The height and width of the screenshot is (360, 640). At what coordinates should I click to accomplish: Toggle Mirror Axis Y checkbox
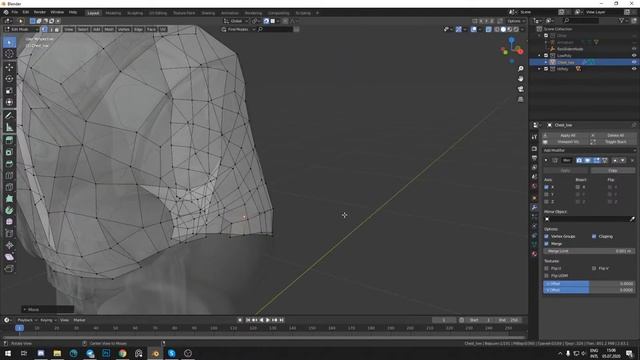(x=547, y=194)
